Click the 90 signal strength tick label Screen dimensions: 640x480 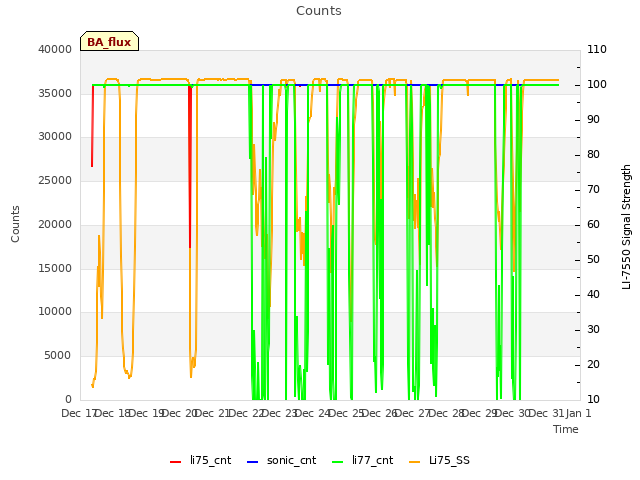(x=593, y=120)
